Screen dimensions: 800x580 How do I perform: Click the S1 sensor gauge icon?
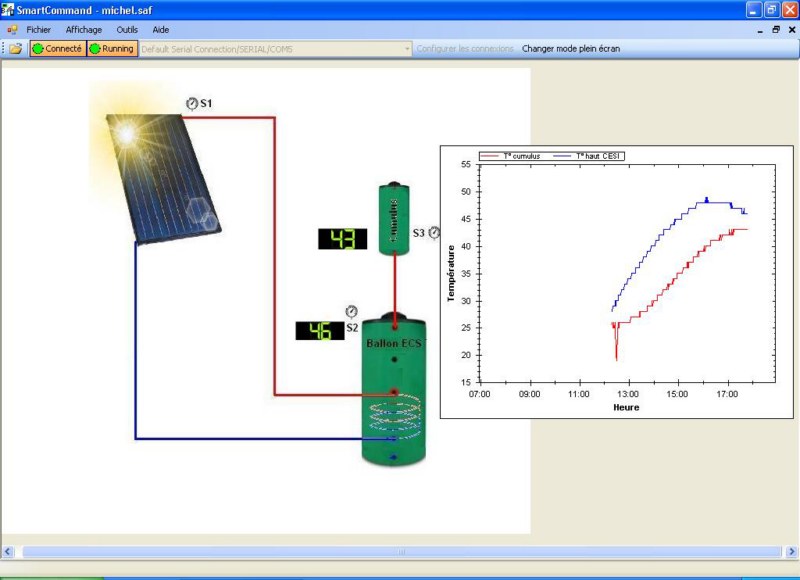pos(192,103)
